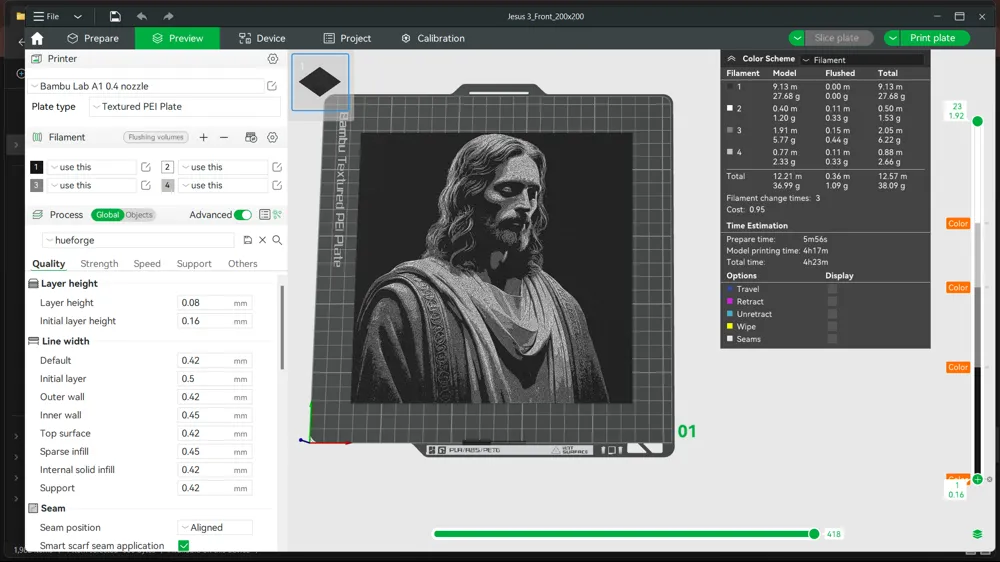Switch to the Device tab
This screenshot has height=562, width=1000.
(262, 38)
